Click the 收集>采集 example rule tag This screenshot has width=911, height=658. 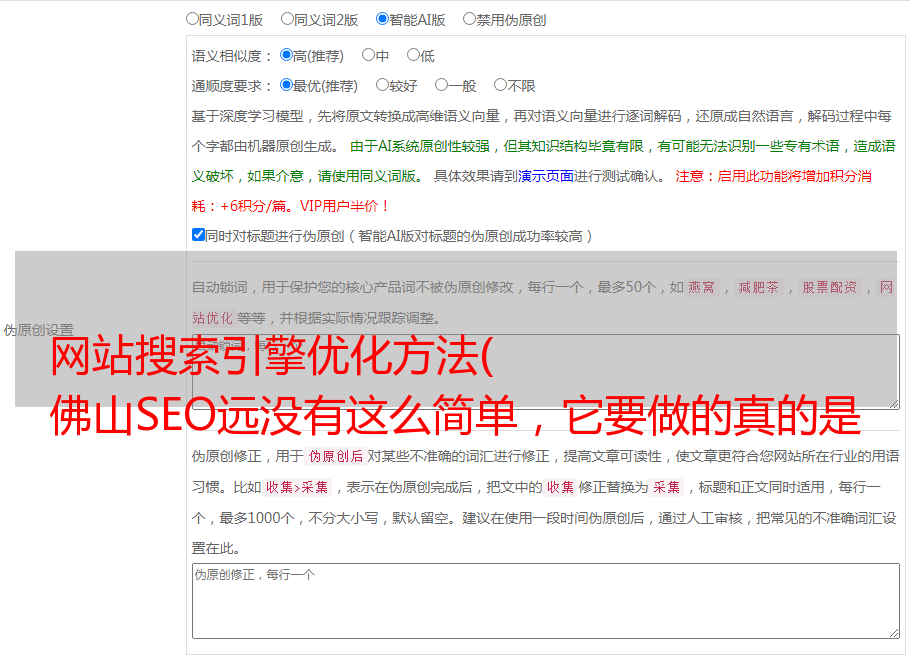pos(297,488)
